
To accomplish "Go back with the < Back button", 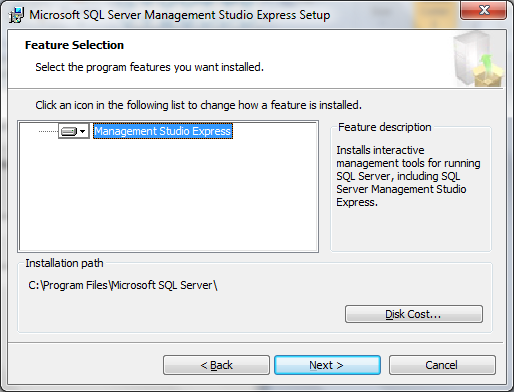I will click(216, 365).
